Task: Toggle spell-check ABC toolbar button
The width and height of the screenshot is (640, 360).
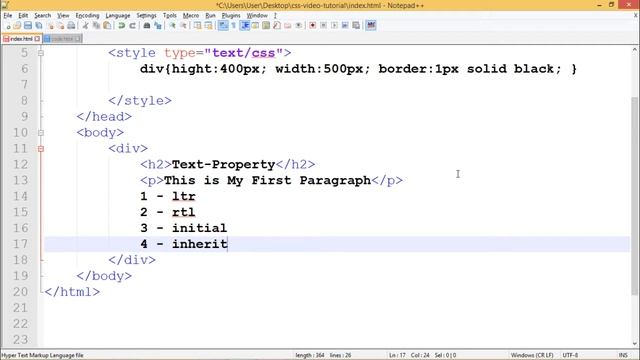Action: (371, 25)
